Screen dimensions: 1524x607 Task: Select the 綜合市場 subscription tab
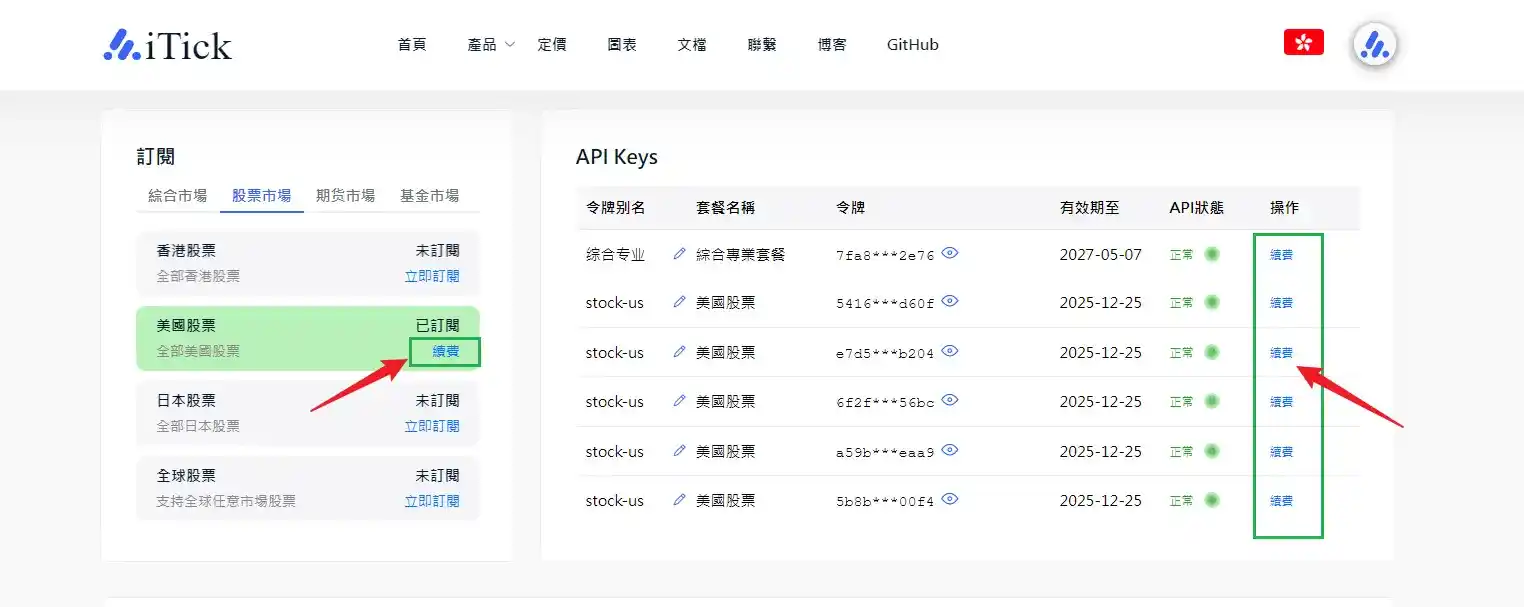(178, 196)
